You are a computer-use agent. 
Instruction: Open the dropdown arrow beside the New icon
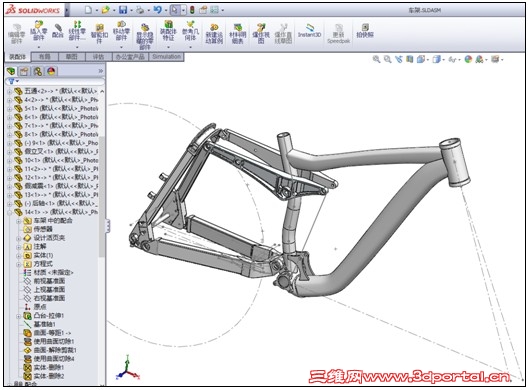click(x=96, y=10)
